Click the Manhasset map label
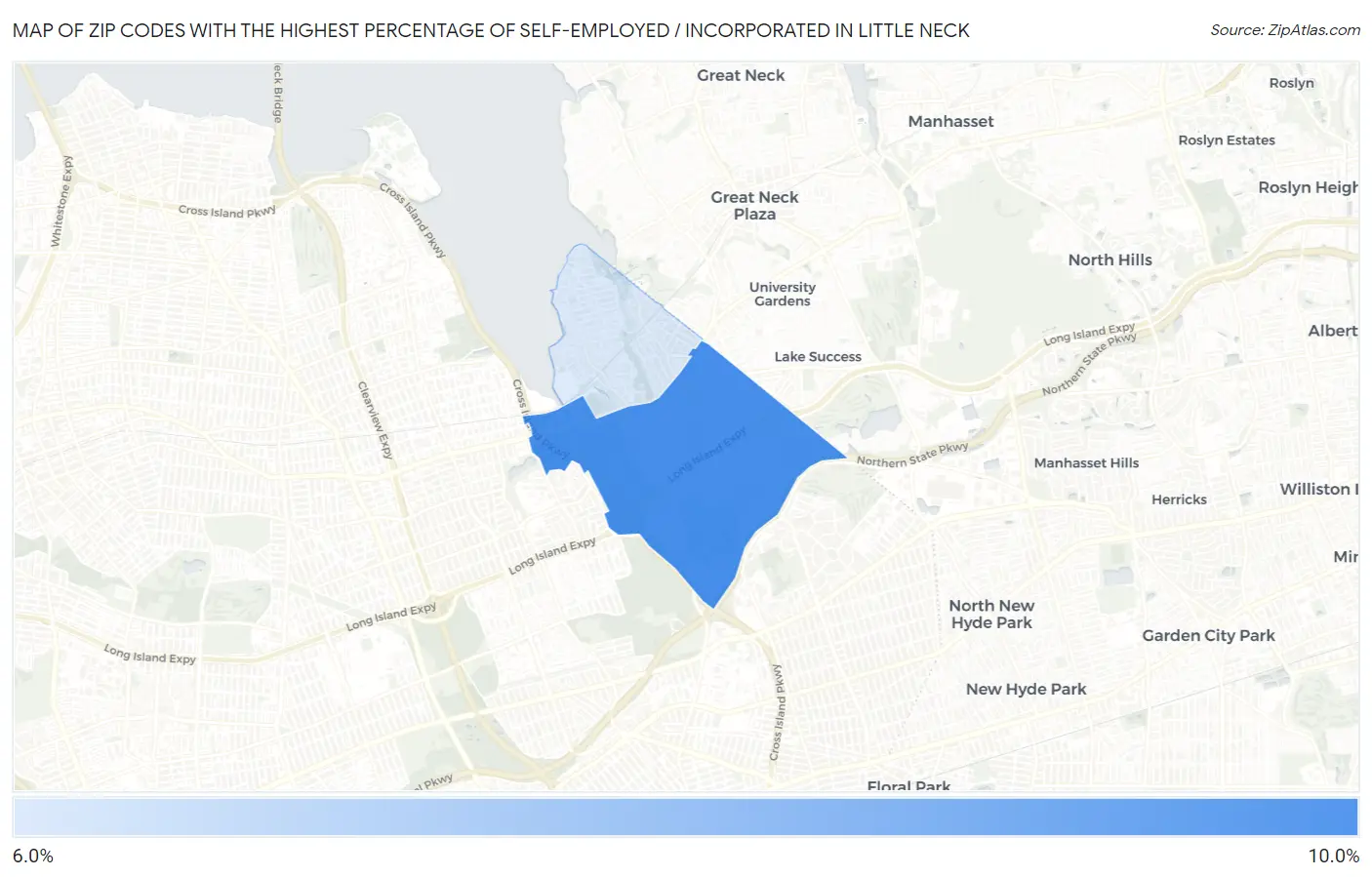The height and width of the screenshot is (877, 1372). (x=950, y=121)
